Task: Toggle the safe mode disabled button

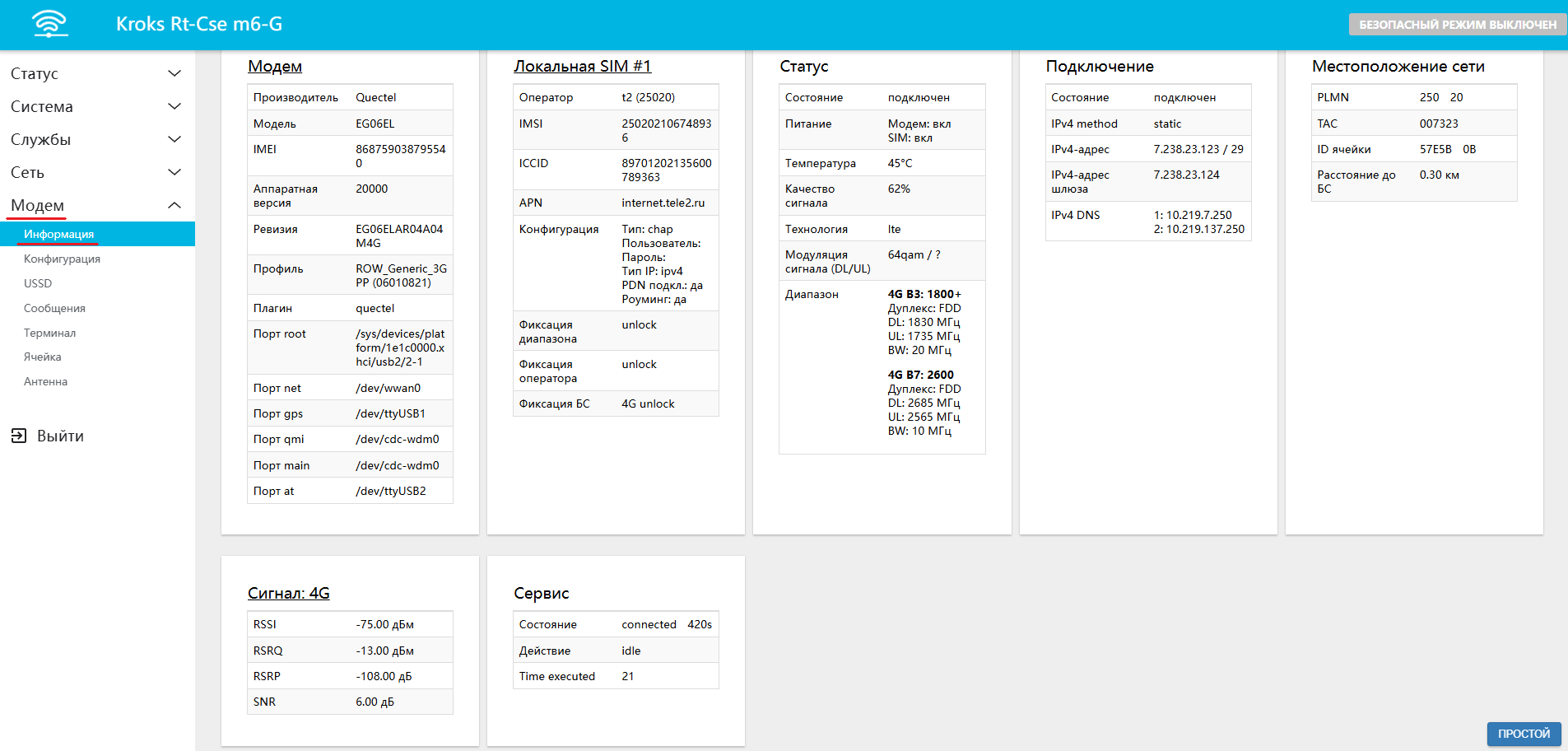Action: pos(1457,25)
